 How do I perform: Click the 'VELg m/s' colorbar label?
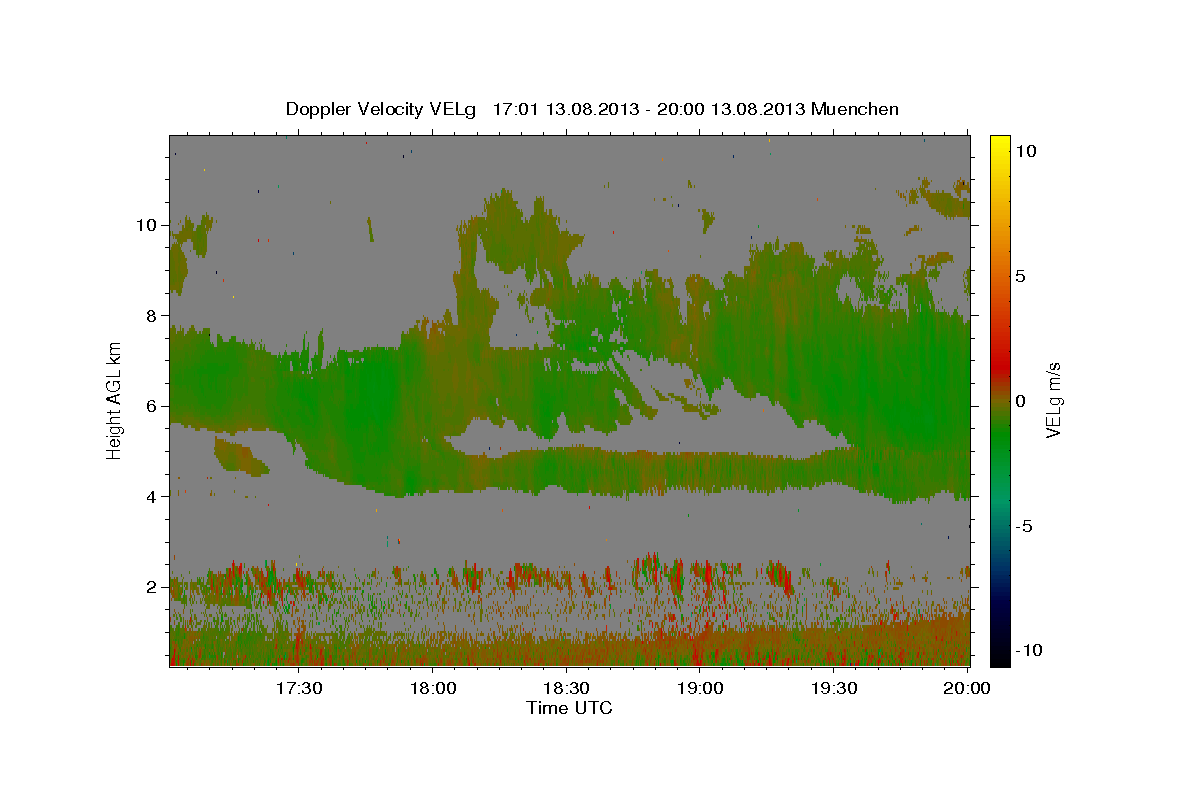coord(1054,400)
